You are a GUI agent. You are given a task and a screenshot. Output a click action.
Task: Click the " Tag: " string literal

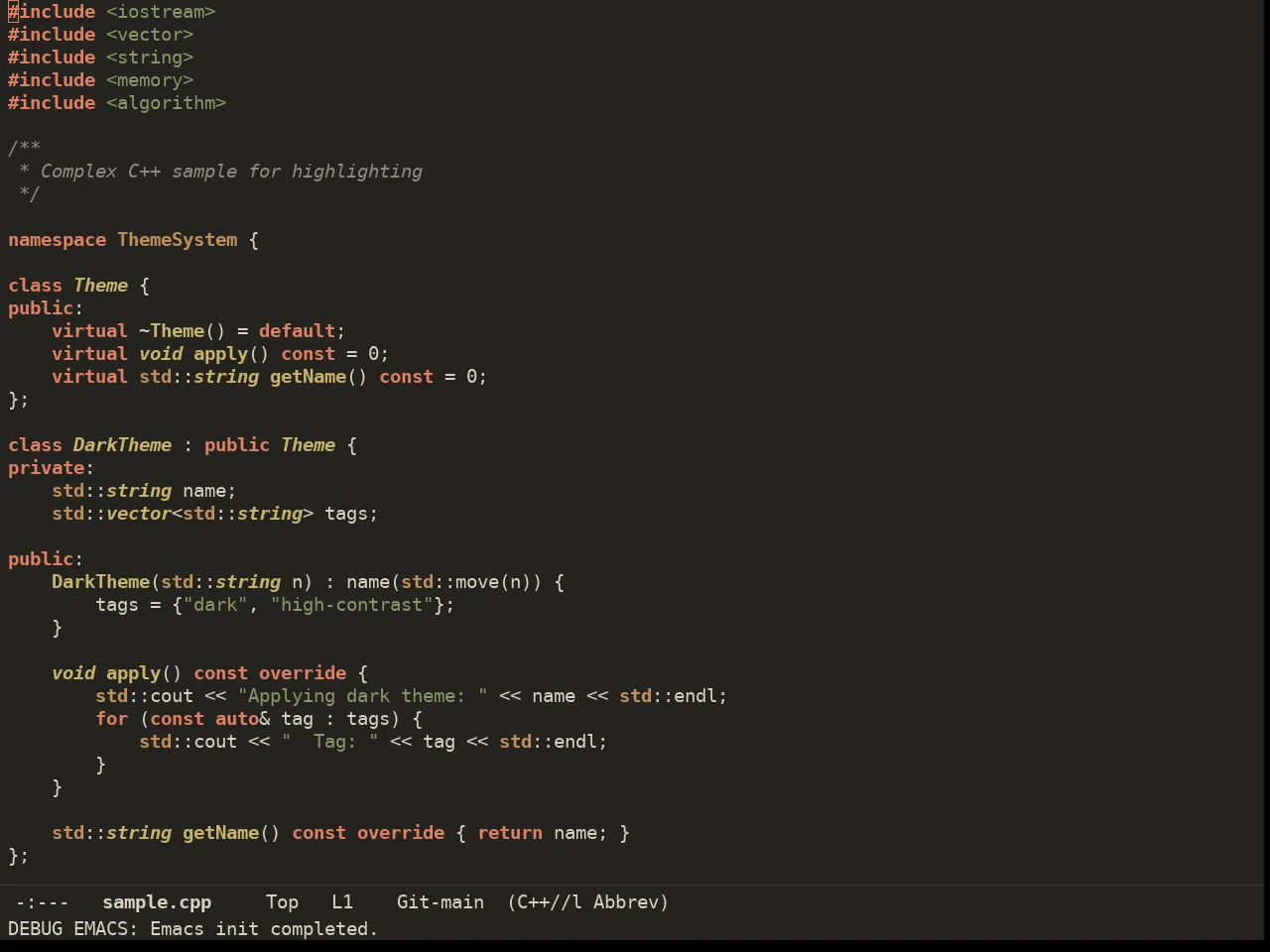pyautogui.click(x=330, y=742)
